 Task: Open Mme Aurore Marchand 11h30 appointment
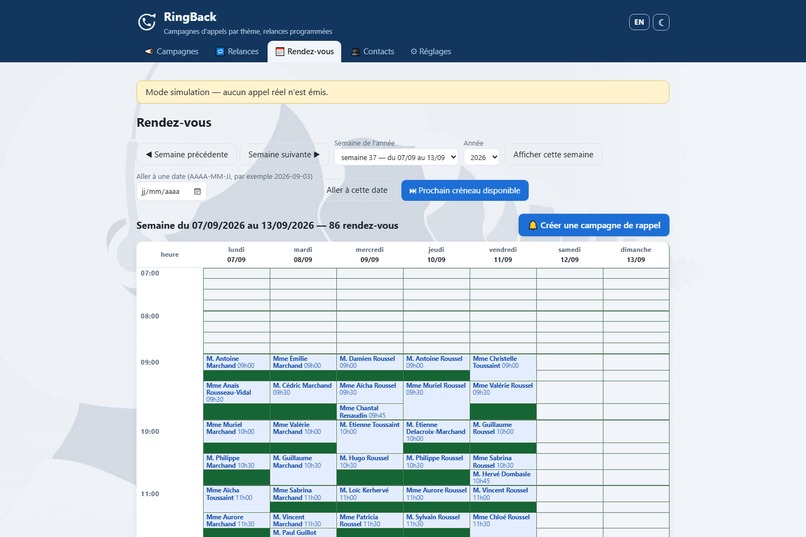coord(236,521)
